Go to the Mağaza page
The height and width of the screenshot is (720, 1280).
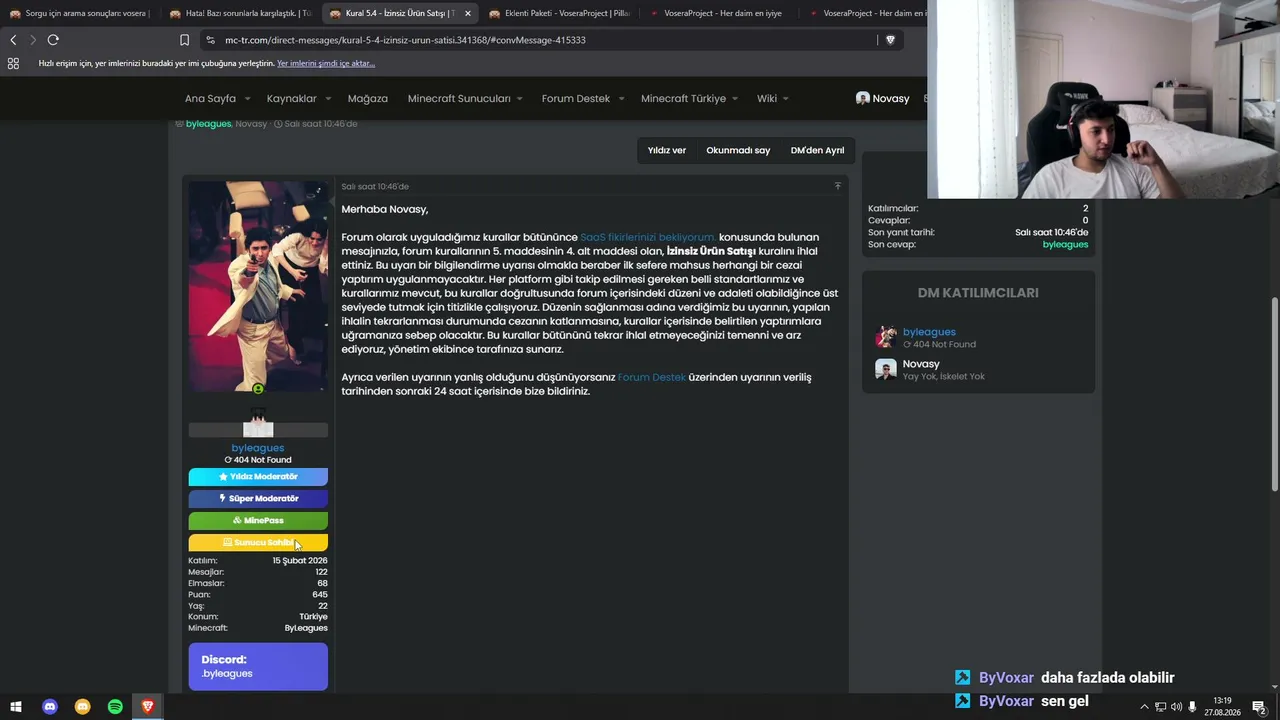(367, 99)
